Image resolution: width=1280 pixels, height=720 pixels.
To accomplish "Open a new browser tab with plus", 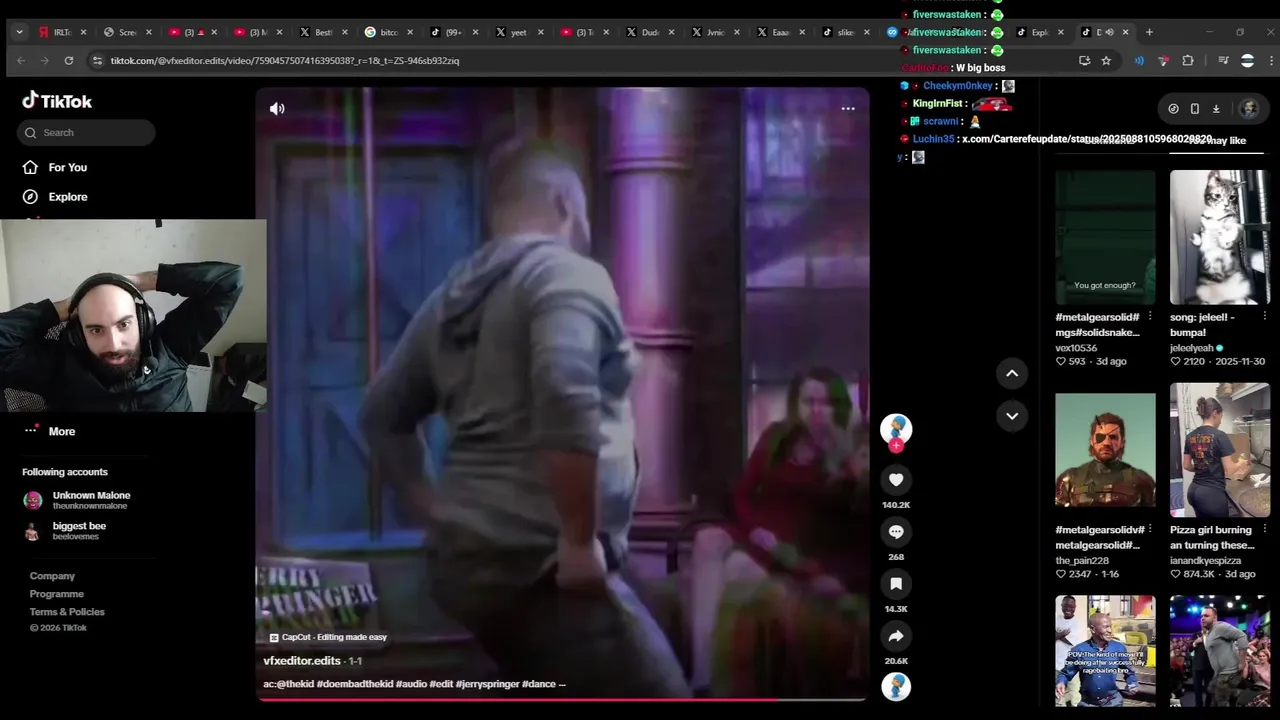I will [1149, 32].
